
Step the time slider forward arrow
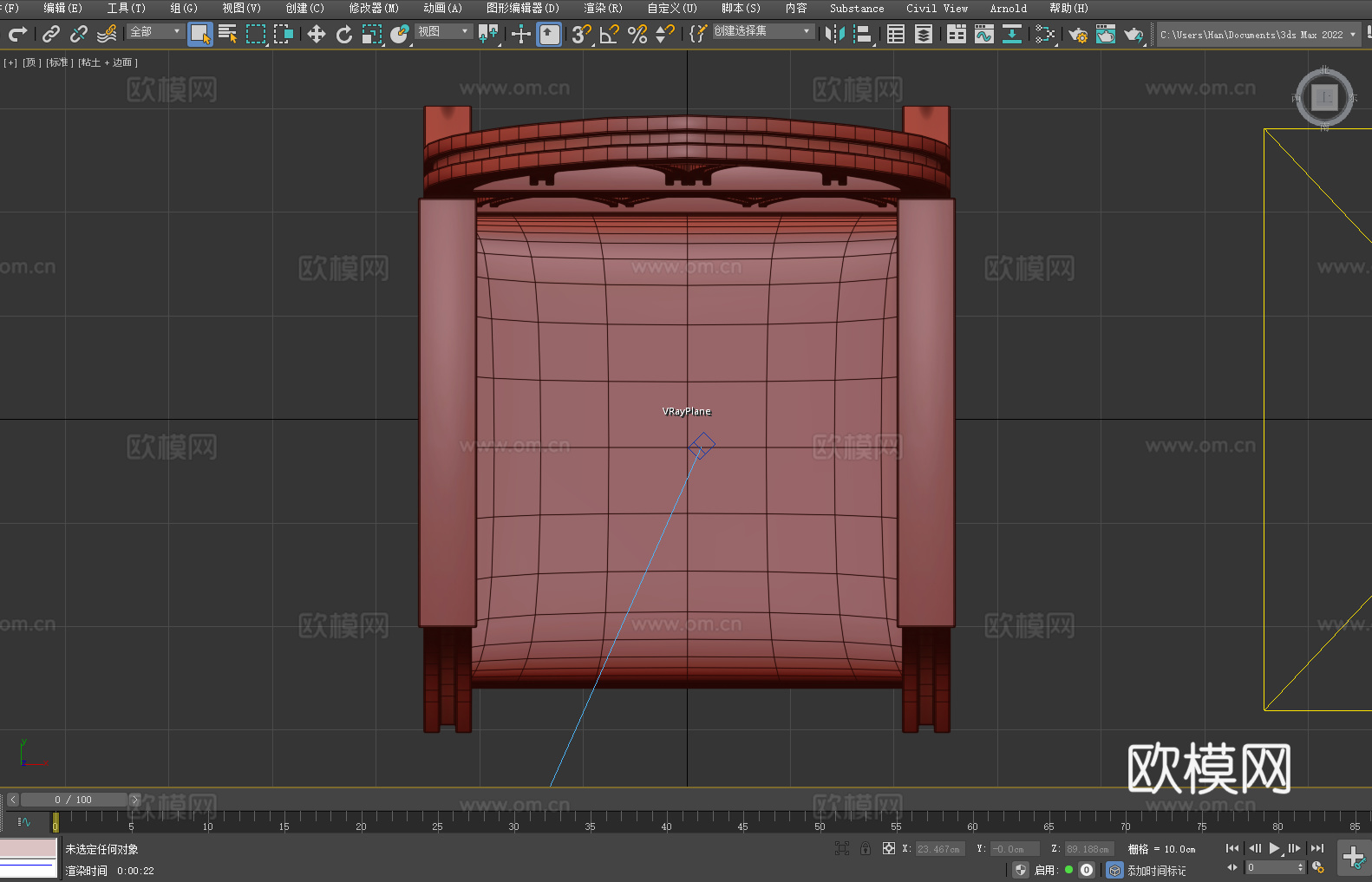coord(134,800)
